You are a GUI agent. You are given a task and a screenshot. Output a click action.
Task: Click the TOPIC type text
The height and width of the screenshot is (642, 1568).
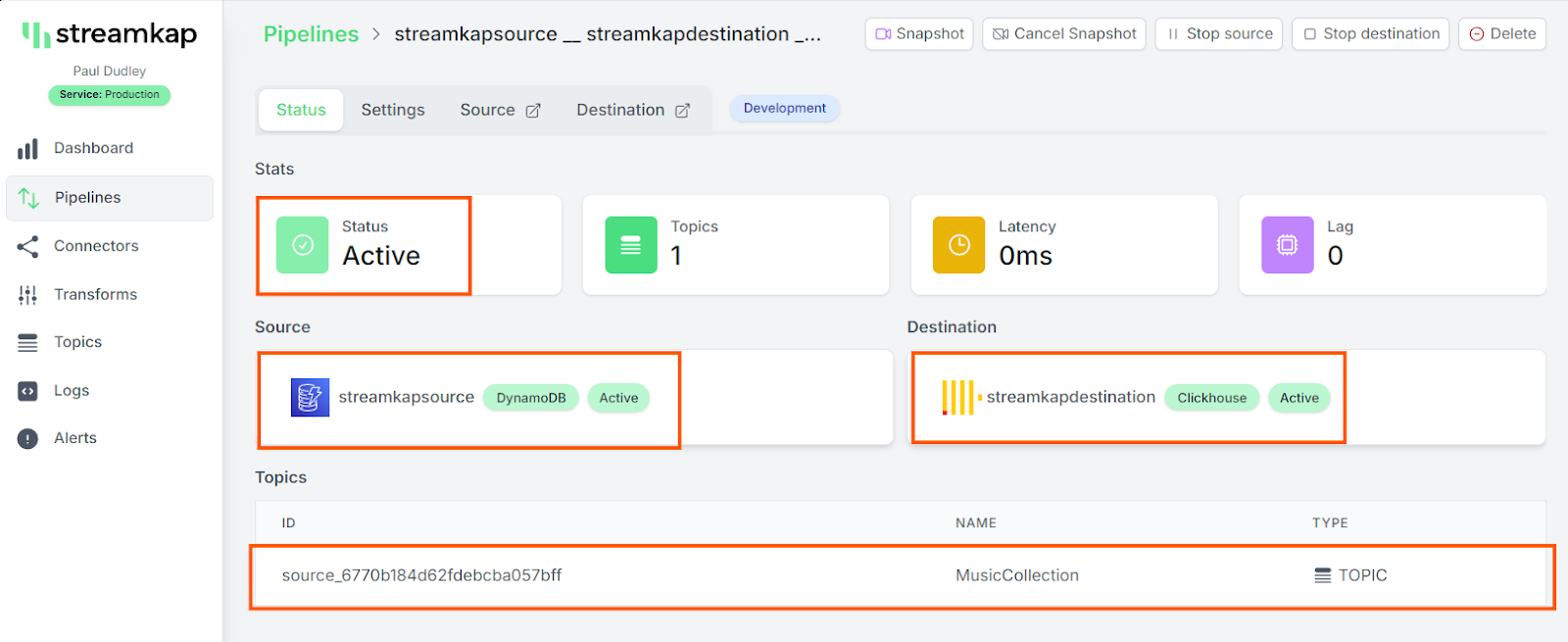click(1363, 575)
